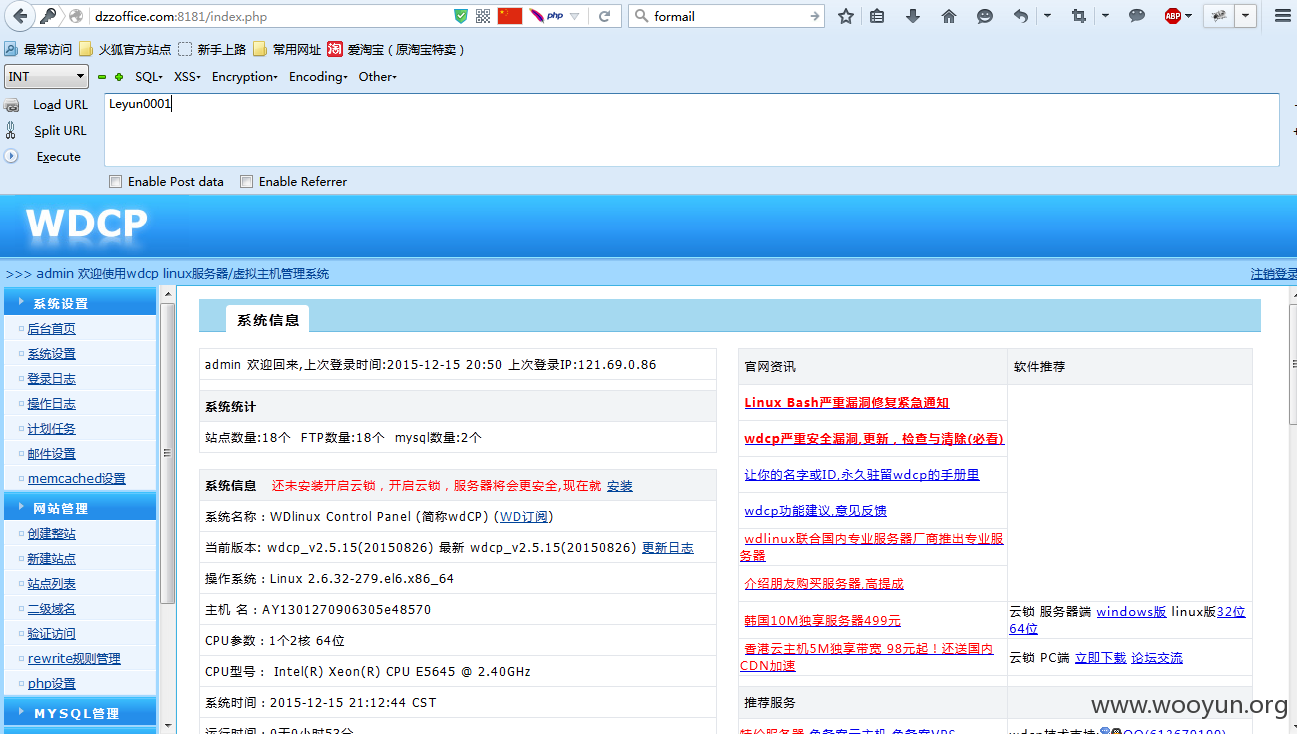Go to the browser home page icon

point(949,16)
